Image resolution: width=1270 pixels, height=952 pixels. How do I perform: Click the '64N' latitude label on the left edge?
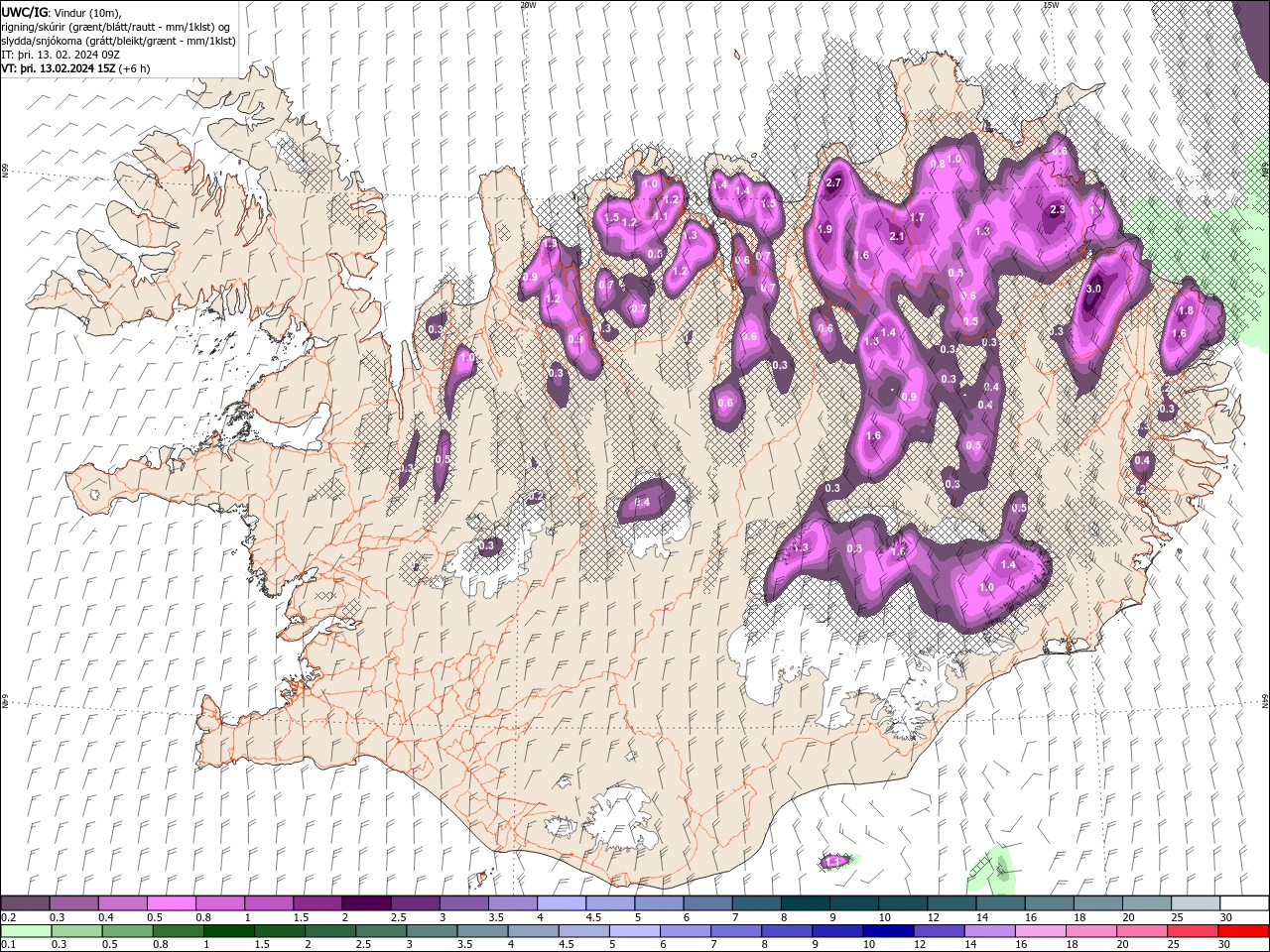tap(5, 701)
